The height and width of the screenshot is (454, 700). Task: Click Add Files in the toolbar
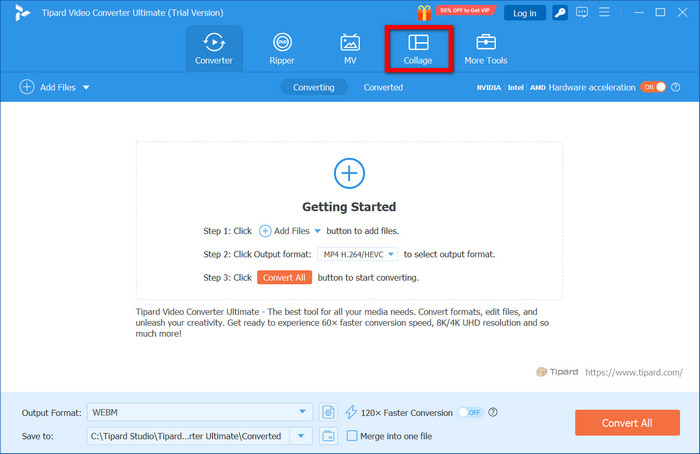coord(48,87)
